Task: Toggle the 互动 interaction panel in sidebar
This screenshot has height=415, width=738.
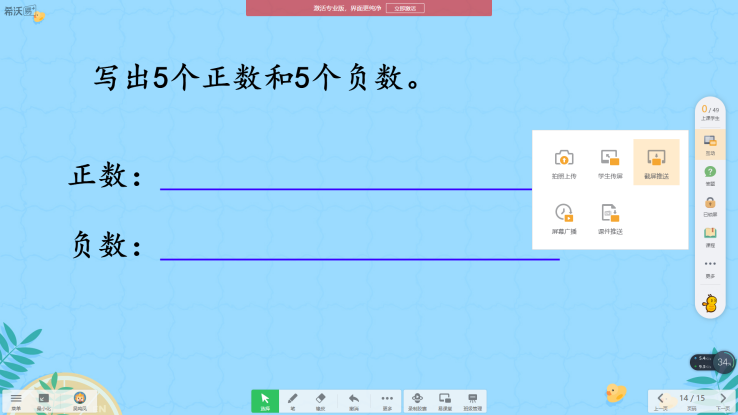Action: coord(710,144)
